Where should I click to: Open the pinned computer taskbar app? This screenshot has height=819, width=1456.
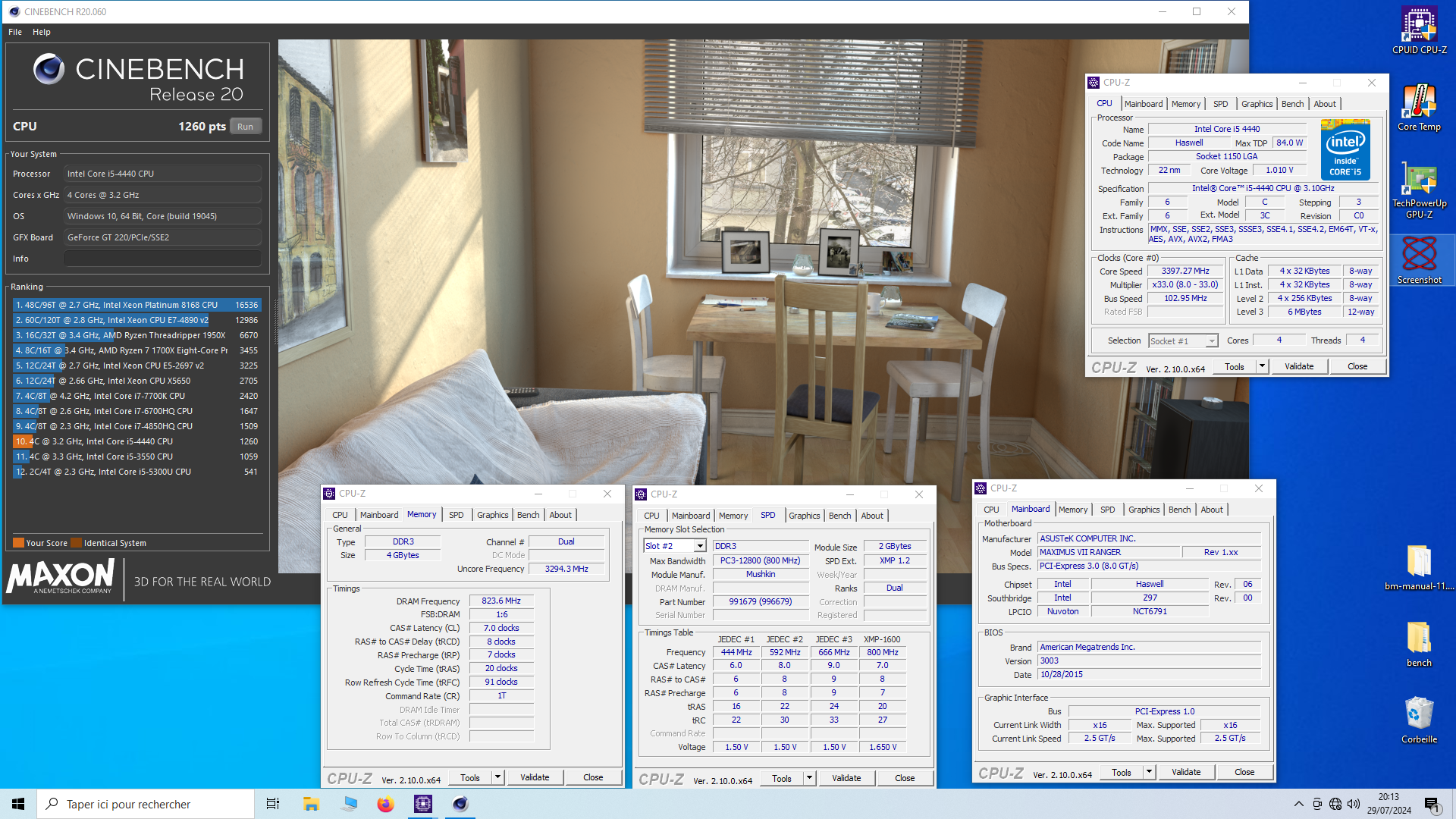(x=349, y=804)
